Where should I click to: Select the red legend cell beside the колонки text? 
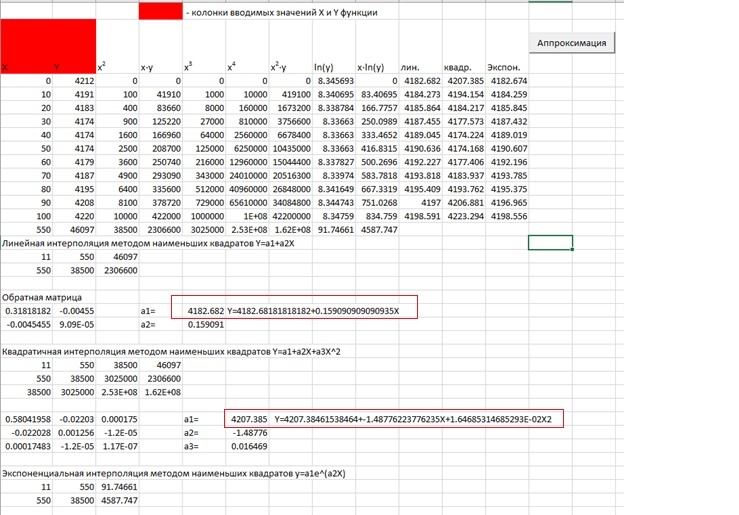coord(161,11)
